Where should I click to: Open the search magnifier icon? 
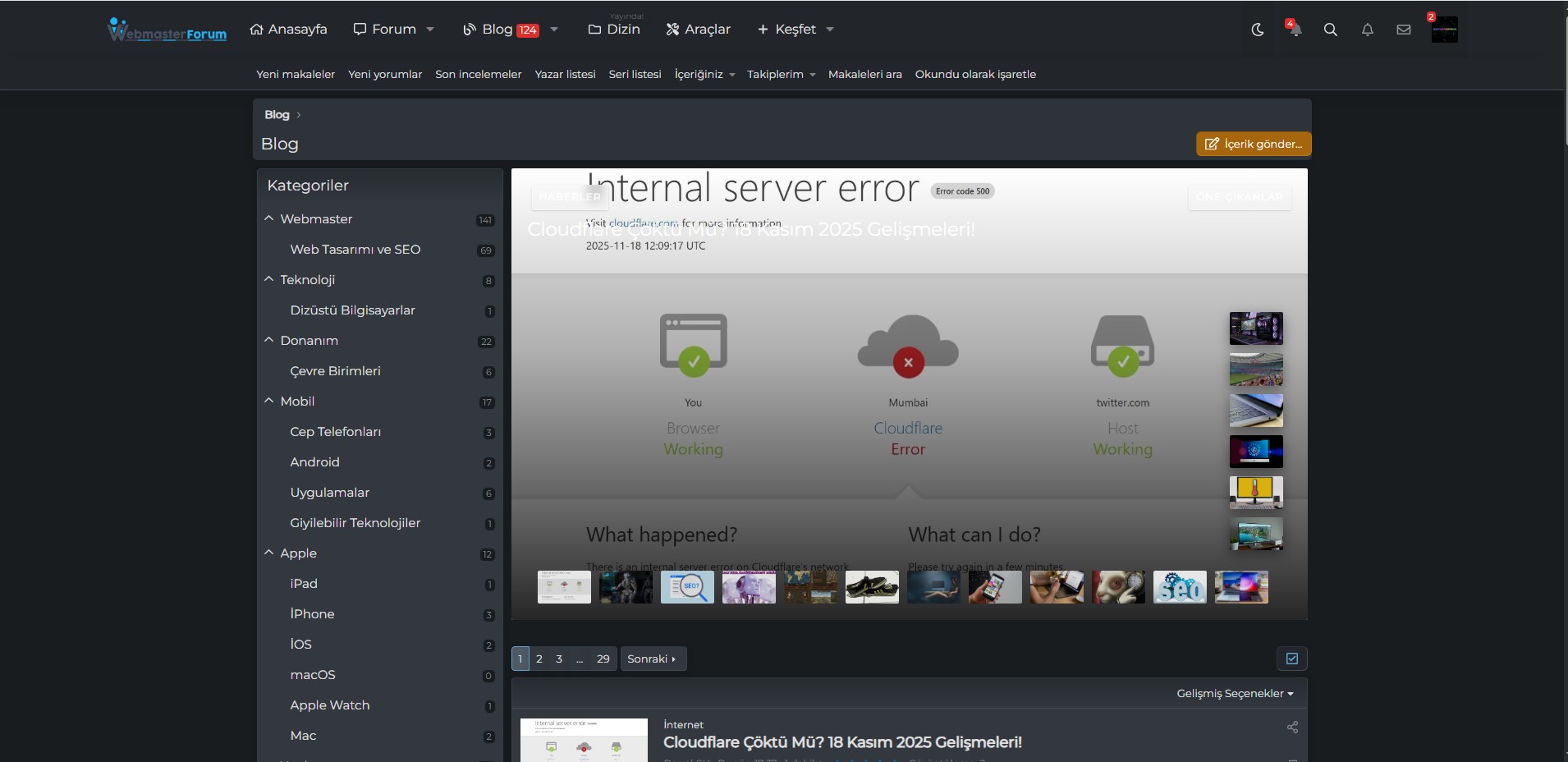pos(1331,30)
